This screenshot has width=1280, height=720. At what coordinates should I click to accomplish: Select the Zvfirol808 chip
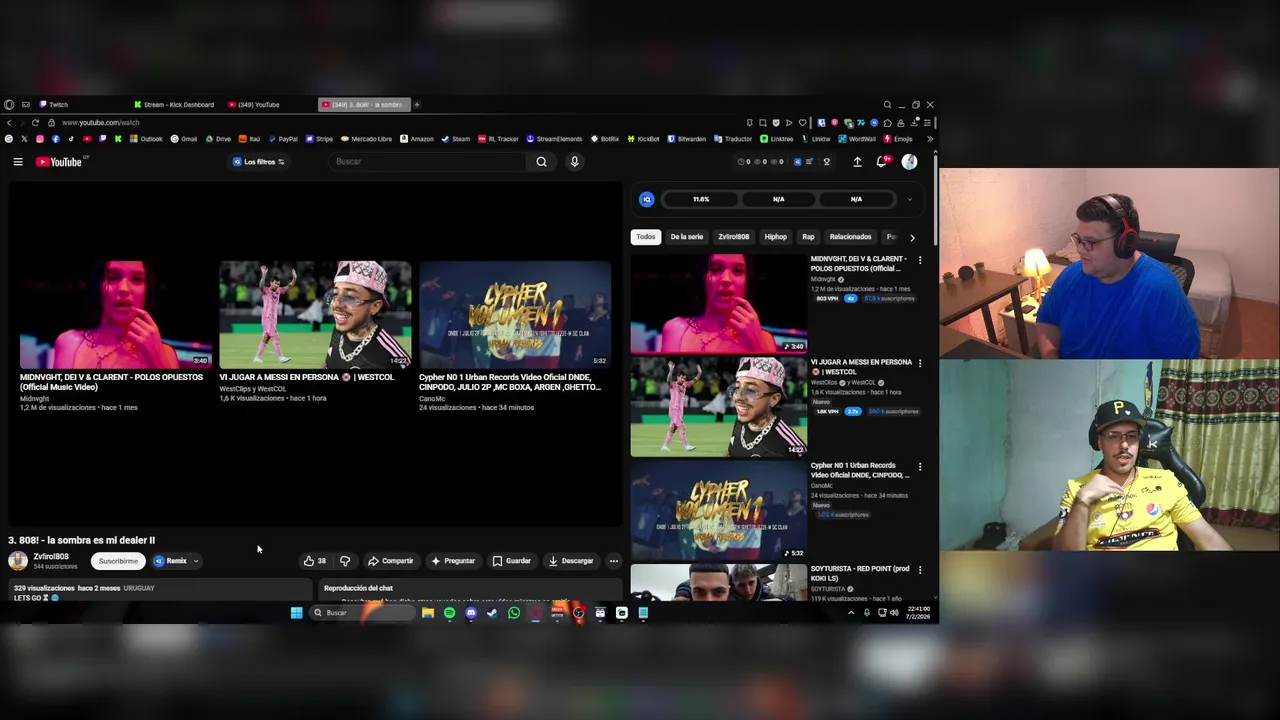[734, 237]
